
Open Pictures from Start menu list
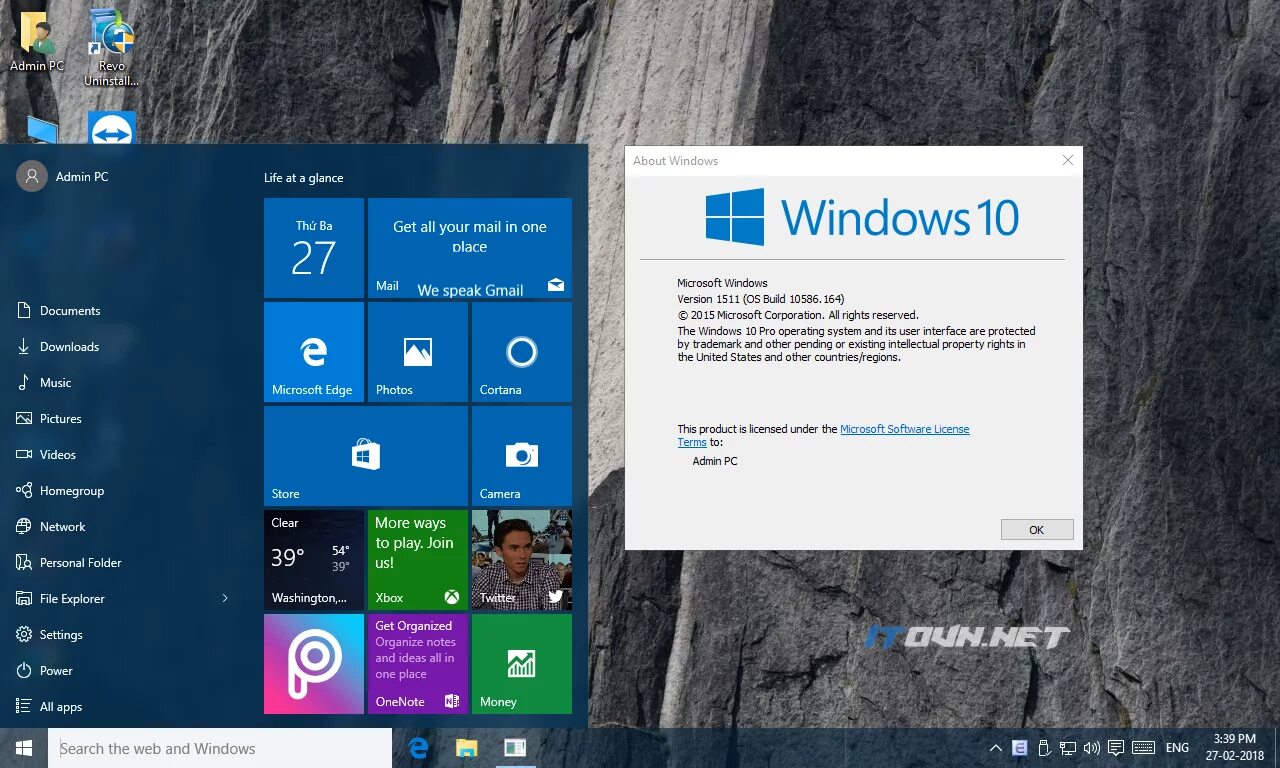point(49,419)
